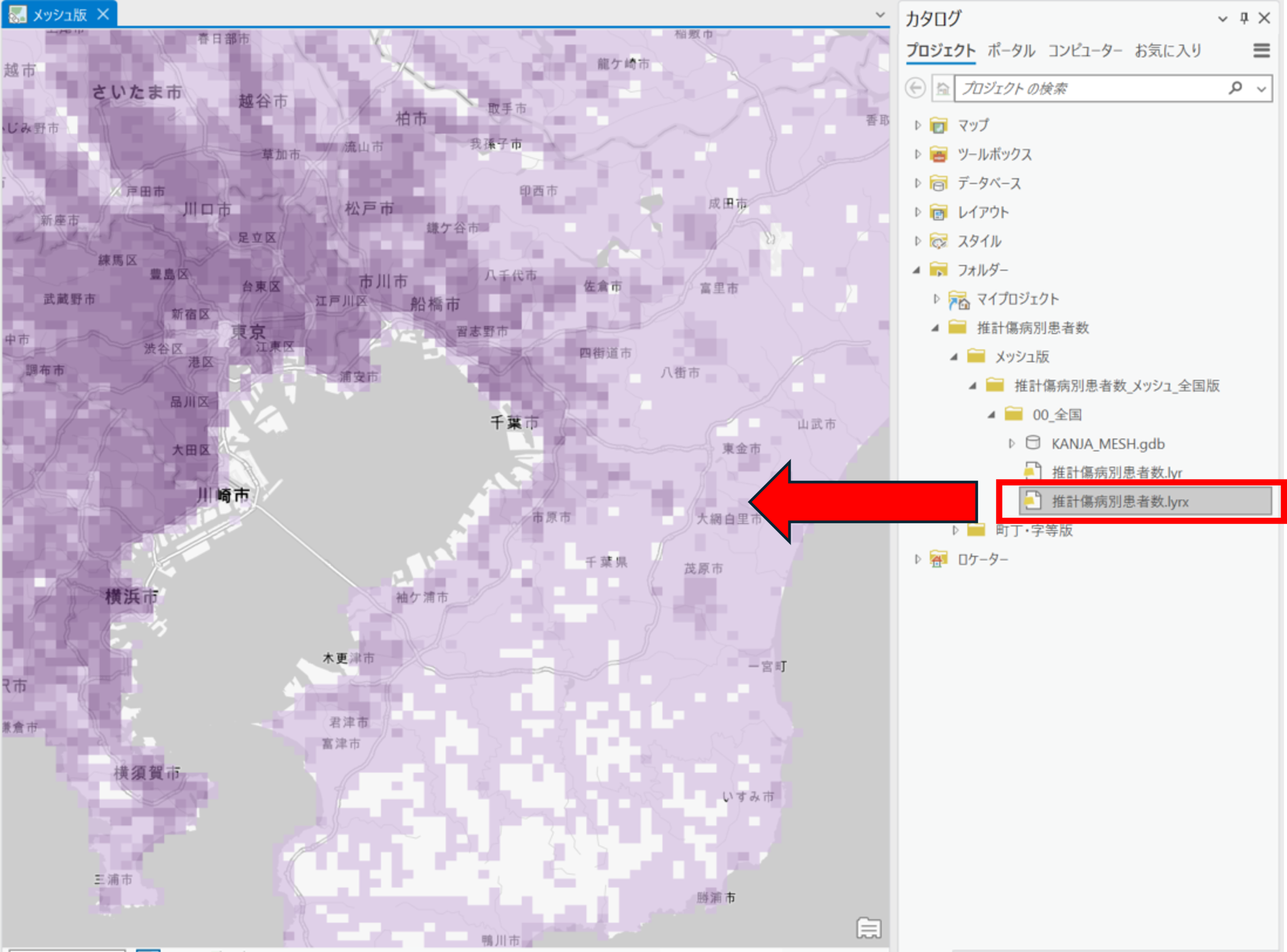Click the home icon beside search box
Viewport: 1287px width, 952px height.
point(943,88)
